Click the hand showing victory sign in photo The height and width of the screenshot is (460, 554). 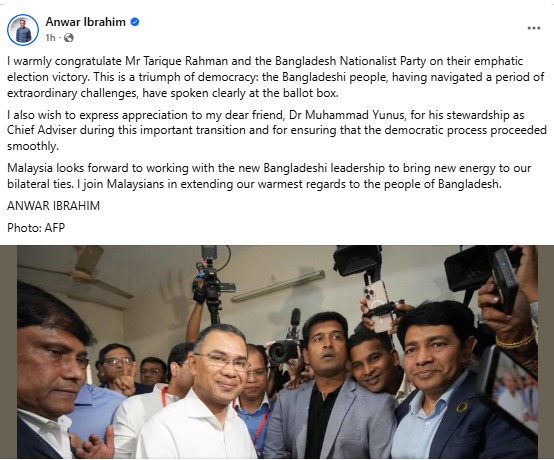coord(124,380)
